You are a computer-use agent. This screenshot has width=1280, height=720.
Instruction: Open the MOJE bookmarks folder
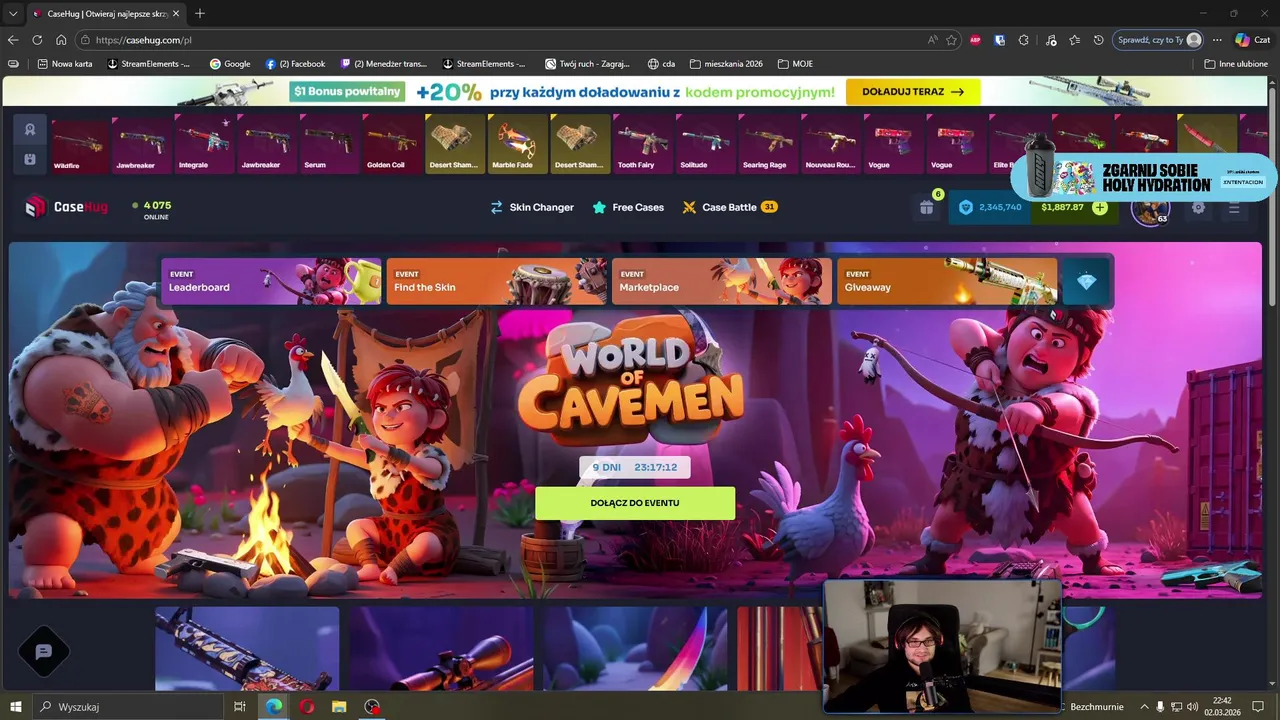coord(795,63)
